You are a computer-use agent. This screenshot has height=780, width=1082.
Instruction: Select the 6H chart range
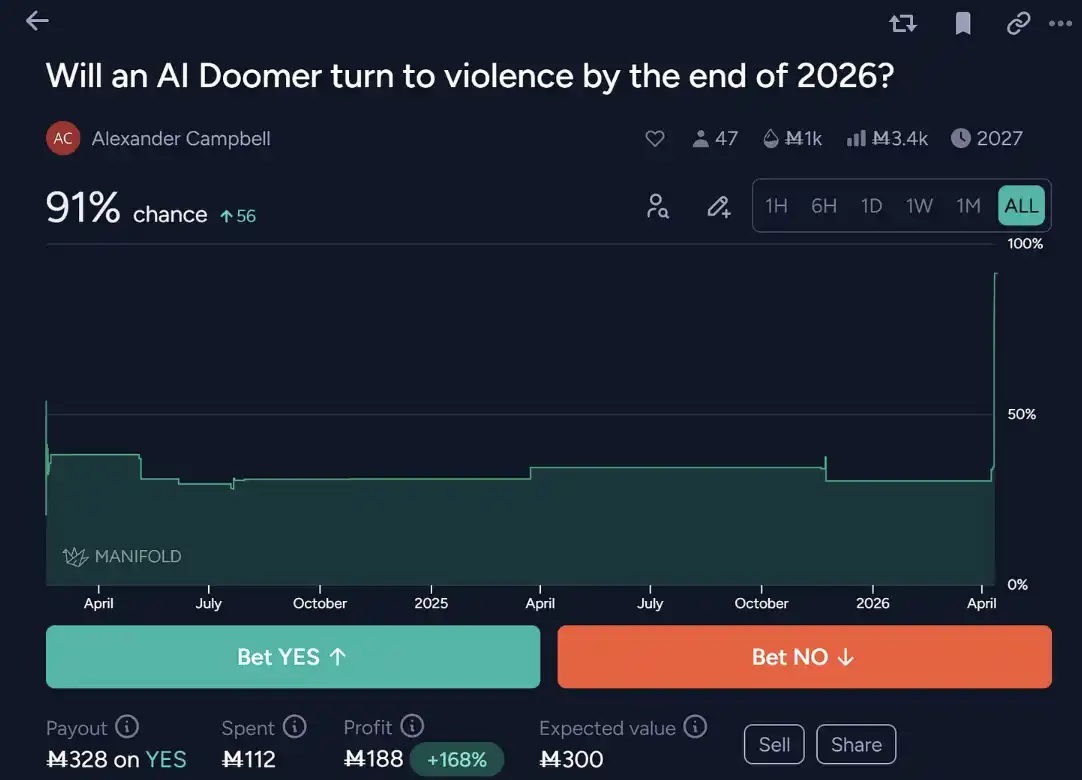pos(824,206)
